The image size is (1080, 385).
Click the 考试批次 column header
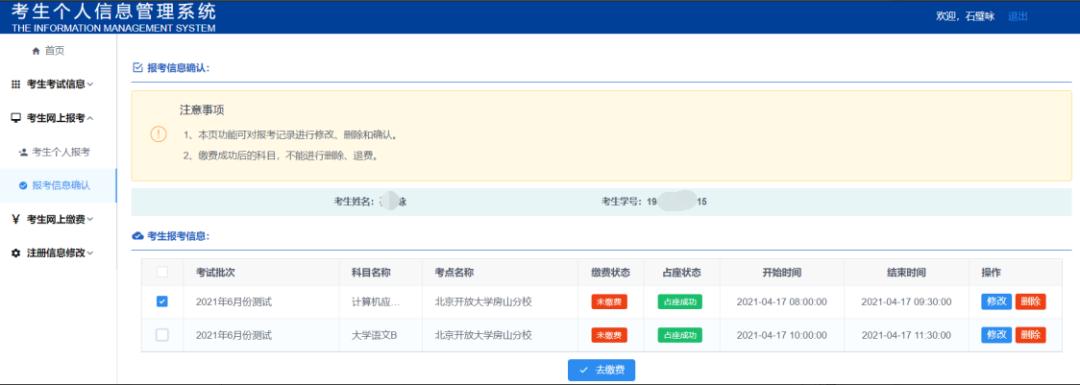click(216, 272)
